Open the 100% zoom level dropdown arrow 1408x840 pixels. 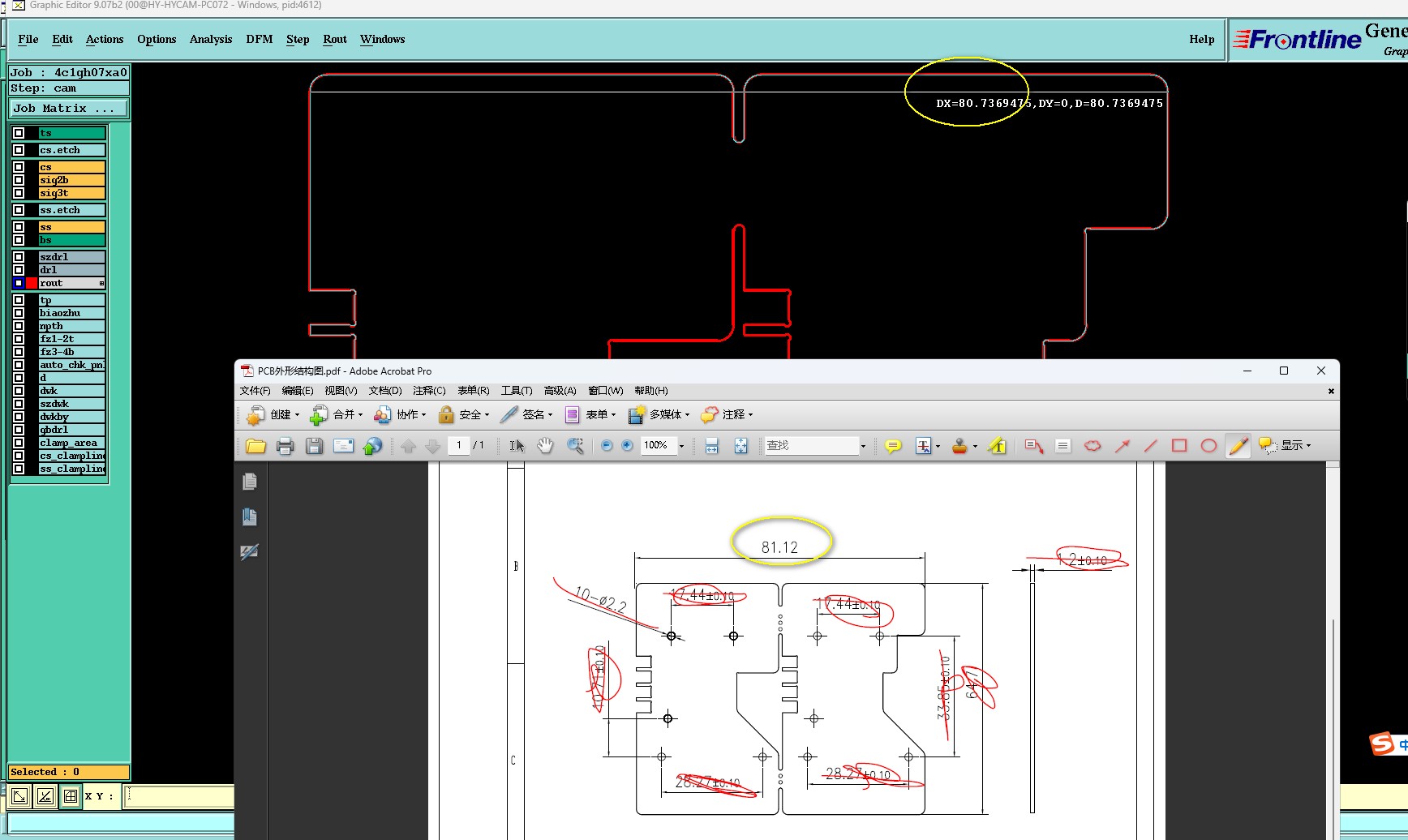tap(681, 446)
